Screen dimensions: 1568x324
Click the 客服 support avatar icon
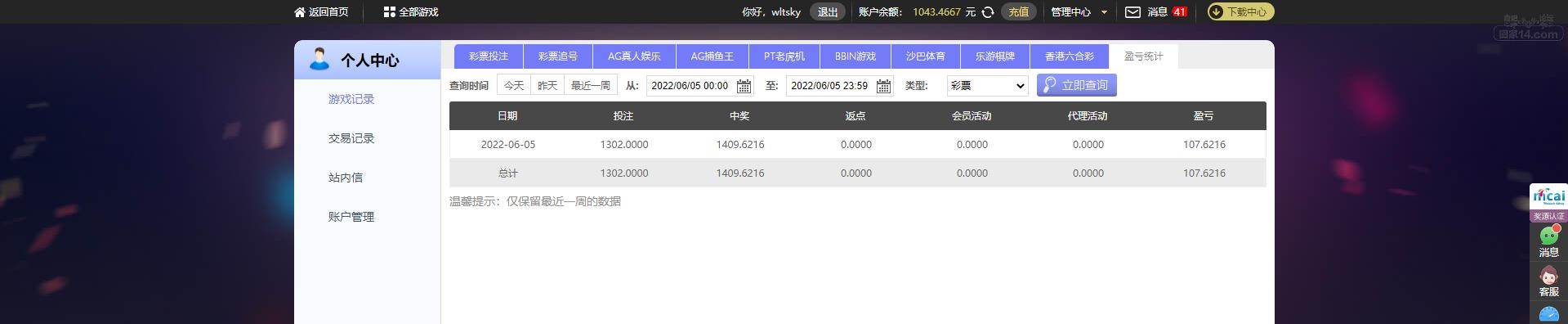(x=1548, y=277)
